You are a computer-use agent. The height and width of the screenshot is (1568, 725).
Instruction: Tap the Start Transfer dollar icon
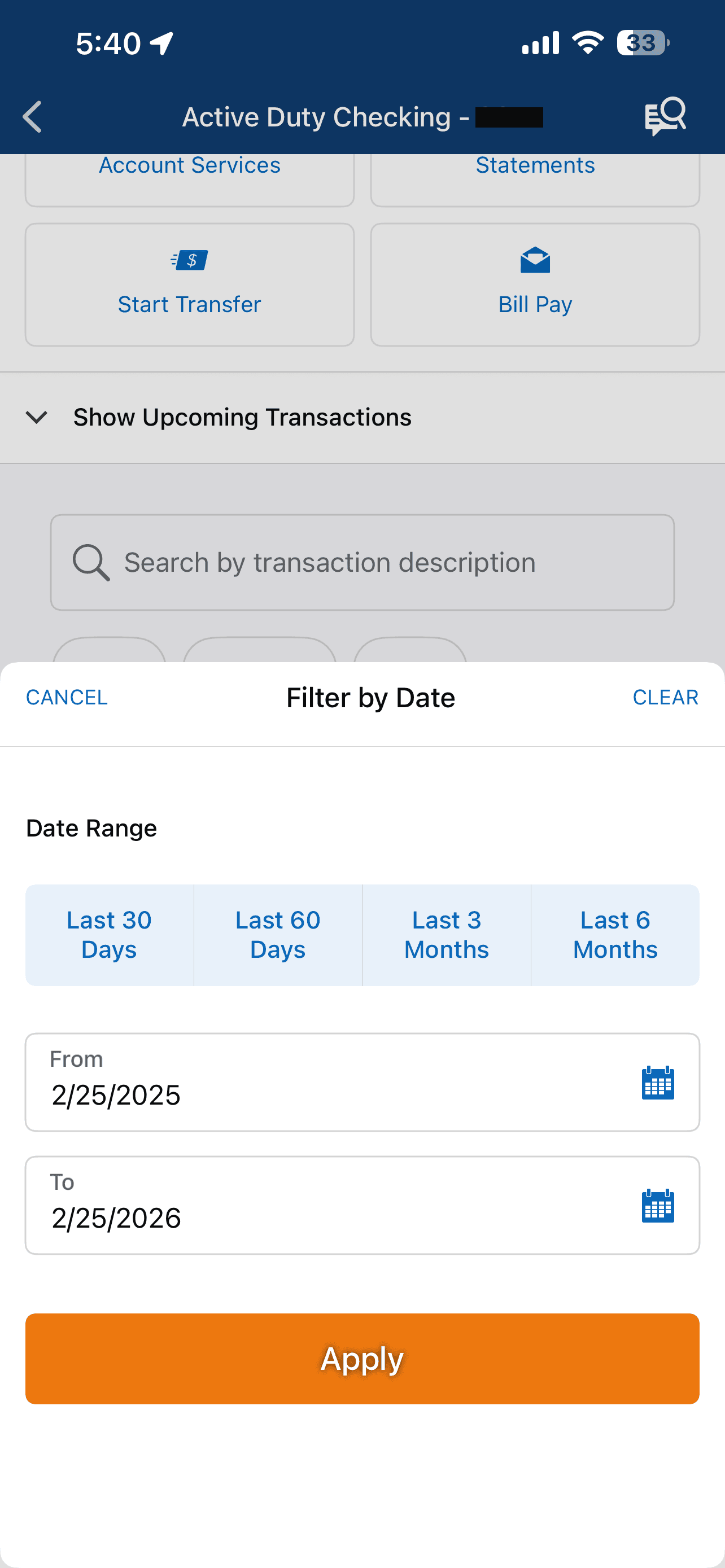pos(189,261)
